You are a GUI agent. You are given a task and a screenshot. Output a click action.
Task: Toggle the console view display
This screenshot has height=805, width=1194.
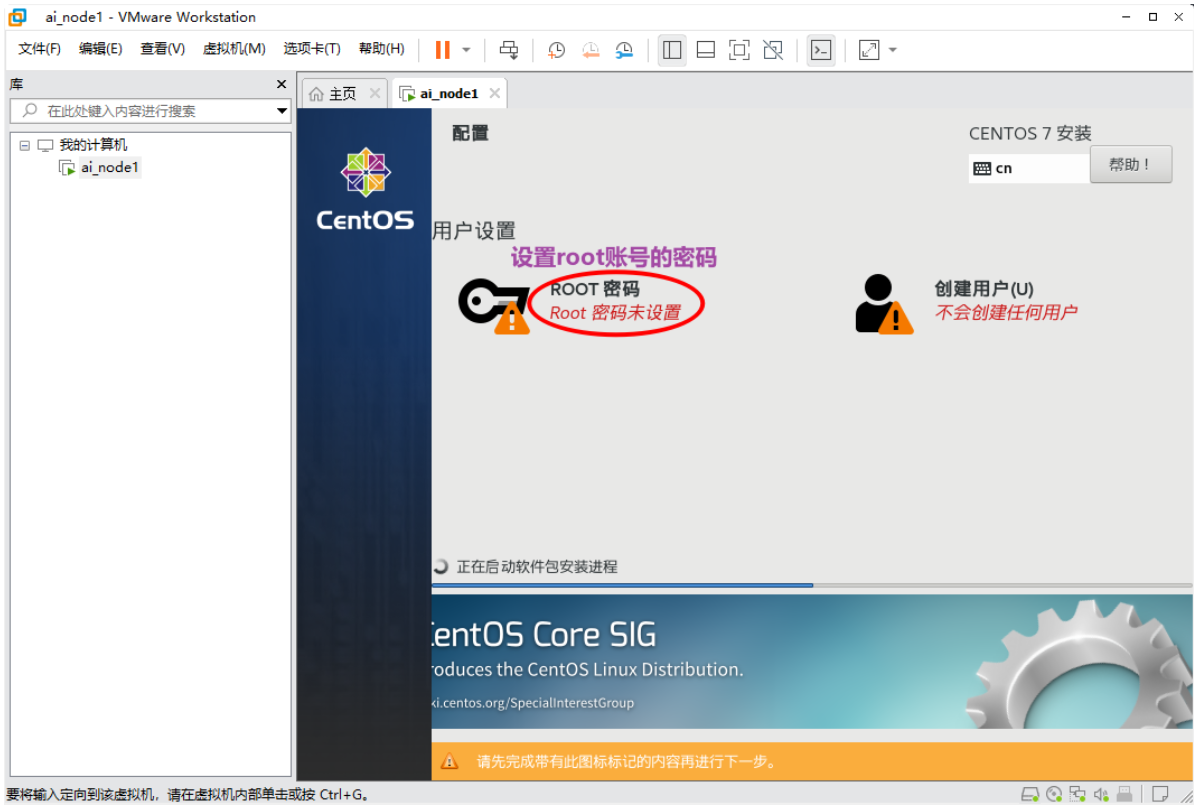[821, 49]
